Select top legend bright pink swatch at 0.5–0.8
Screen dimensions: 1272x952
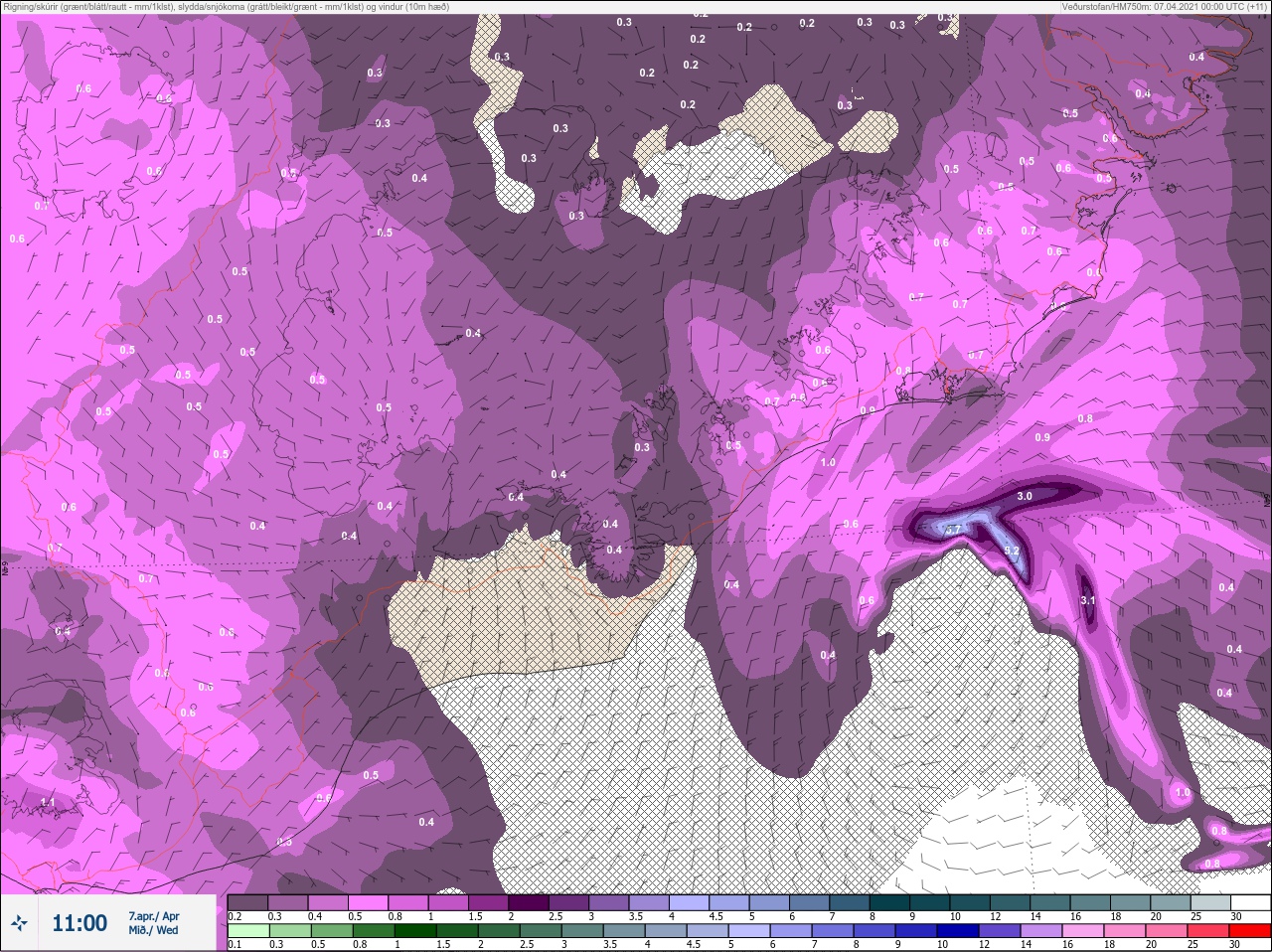[369, 902]
